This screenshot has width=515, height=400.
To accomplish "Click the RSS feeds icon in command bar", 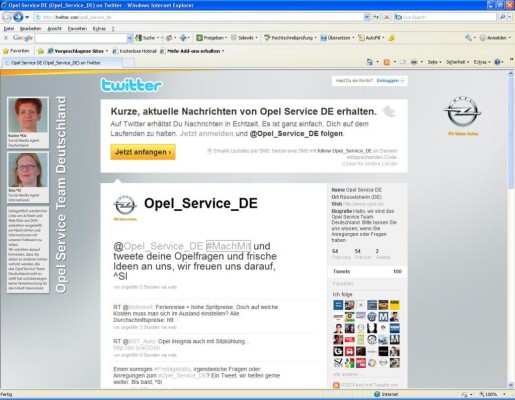I will [387, 62].
